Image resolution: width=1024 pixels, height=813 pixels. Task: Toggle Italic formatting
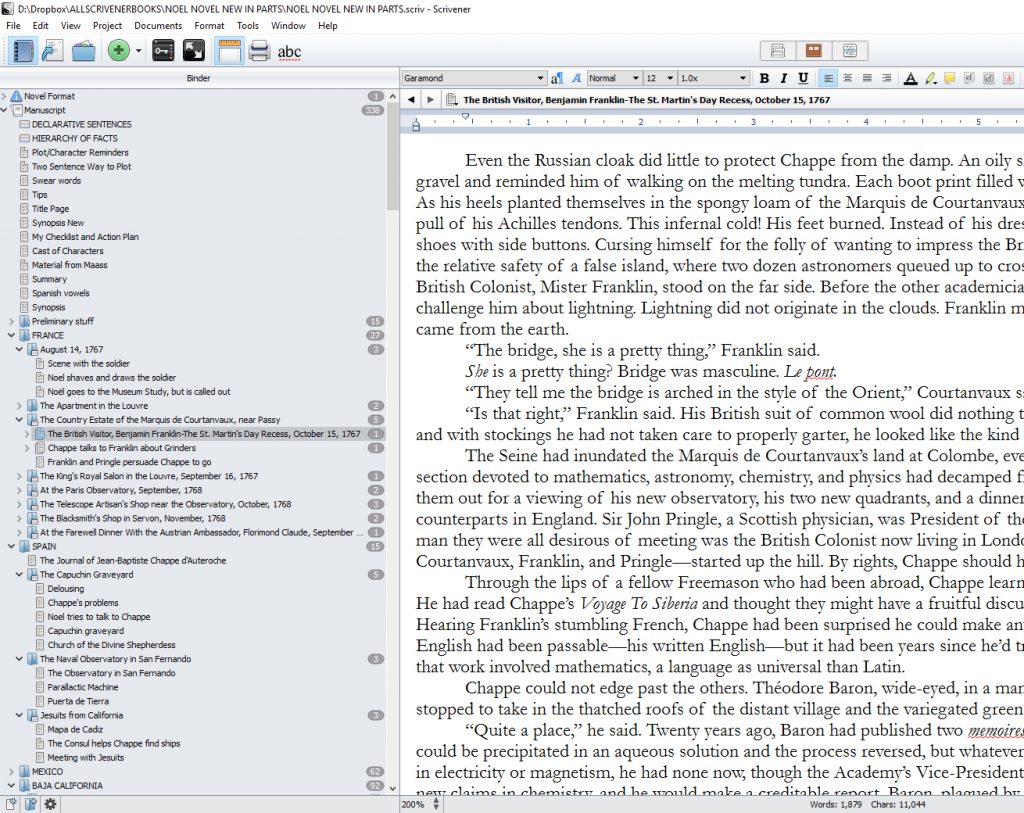click(x=784, y=78)
